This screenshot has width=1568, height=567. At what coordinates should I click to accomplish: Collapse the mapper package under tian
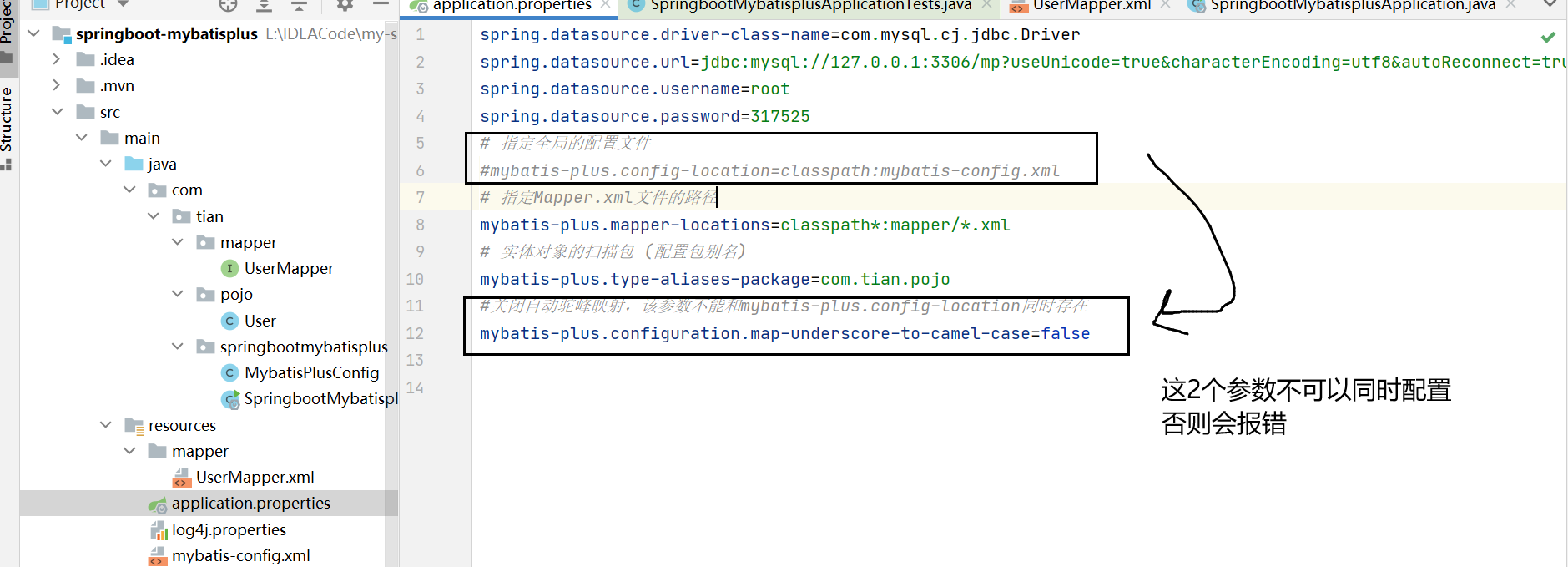pos(177,242)
